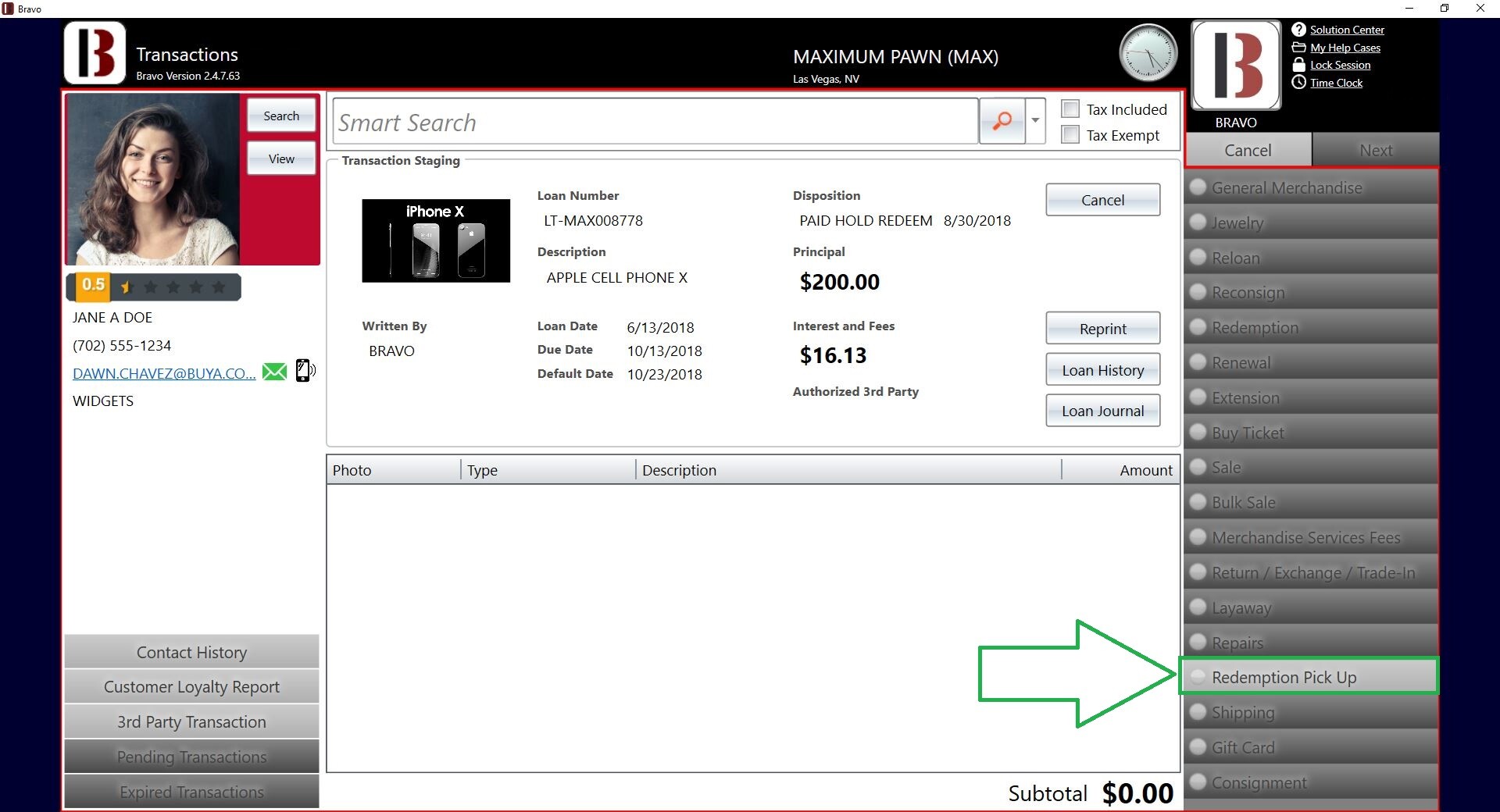Select General Merchandise transaction type
The height and width of the screenshot is (812, 1500).
[1312, 188]
